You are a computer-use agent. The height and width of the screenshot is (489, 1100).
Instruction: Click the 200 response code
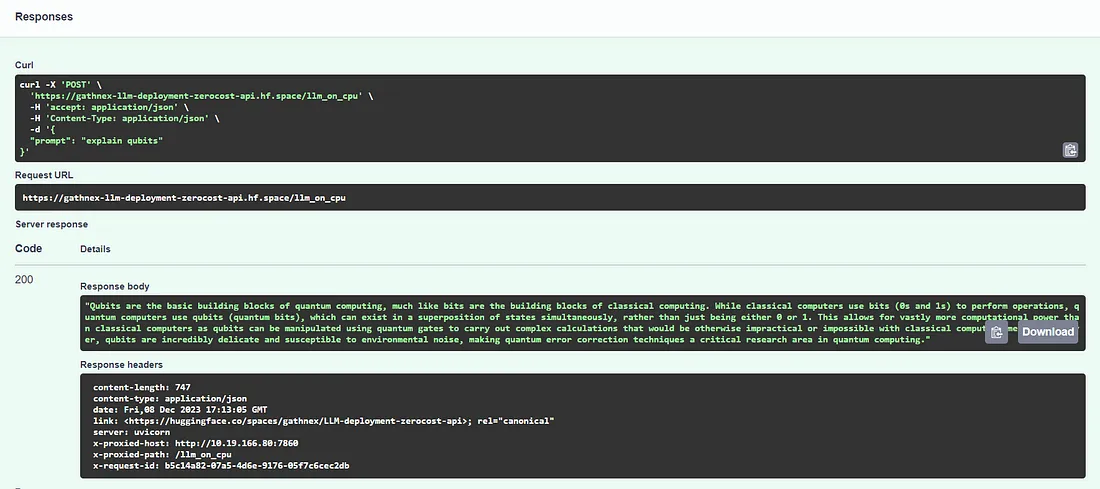(24, 280)
